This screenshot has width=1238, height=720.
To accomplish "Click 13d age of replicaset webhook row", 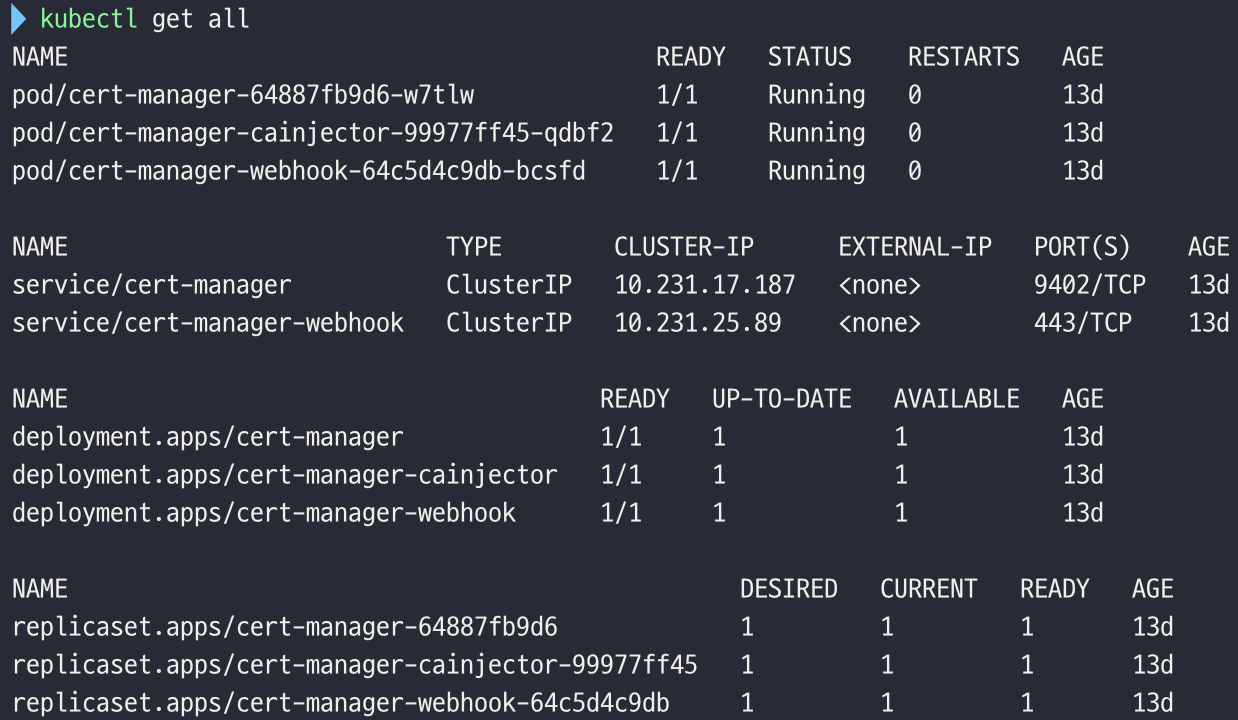I will [x=1152, y=703].
